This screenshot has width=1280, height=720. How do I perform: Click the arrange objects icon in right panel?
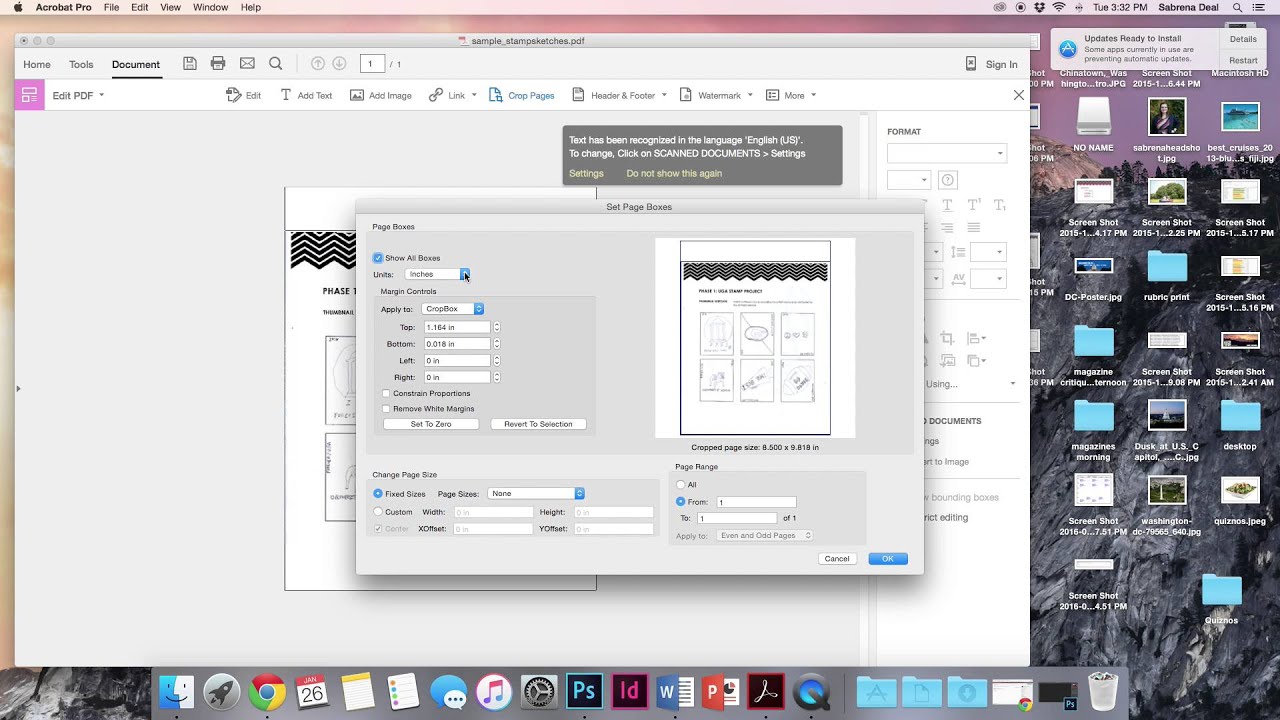(x=976, y=361)
